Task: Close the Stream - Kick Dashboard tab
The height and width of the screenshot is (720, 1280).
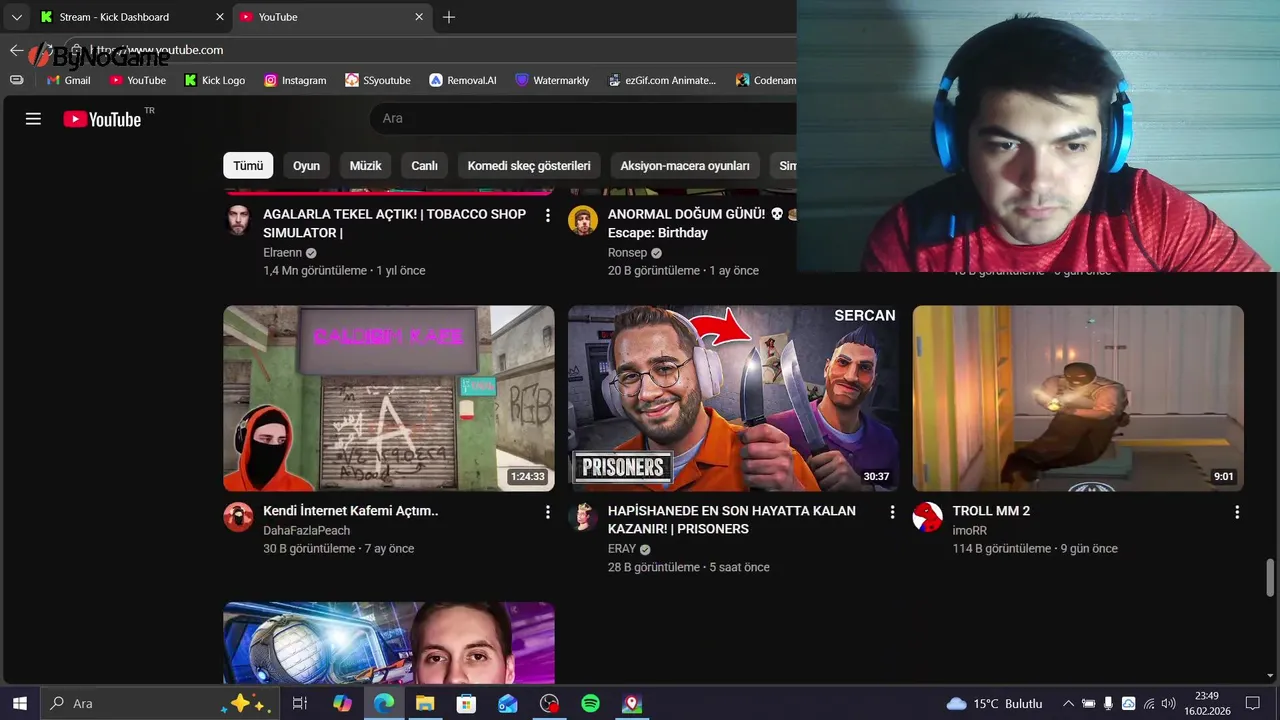Action: tap(220, 17)
